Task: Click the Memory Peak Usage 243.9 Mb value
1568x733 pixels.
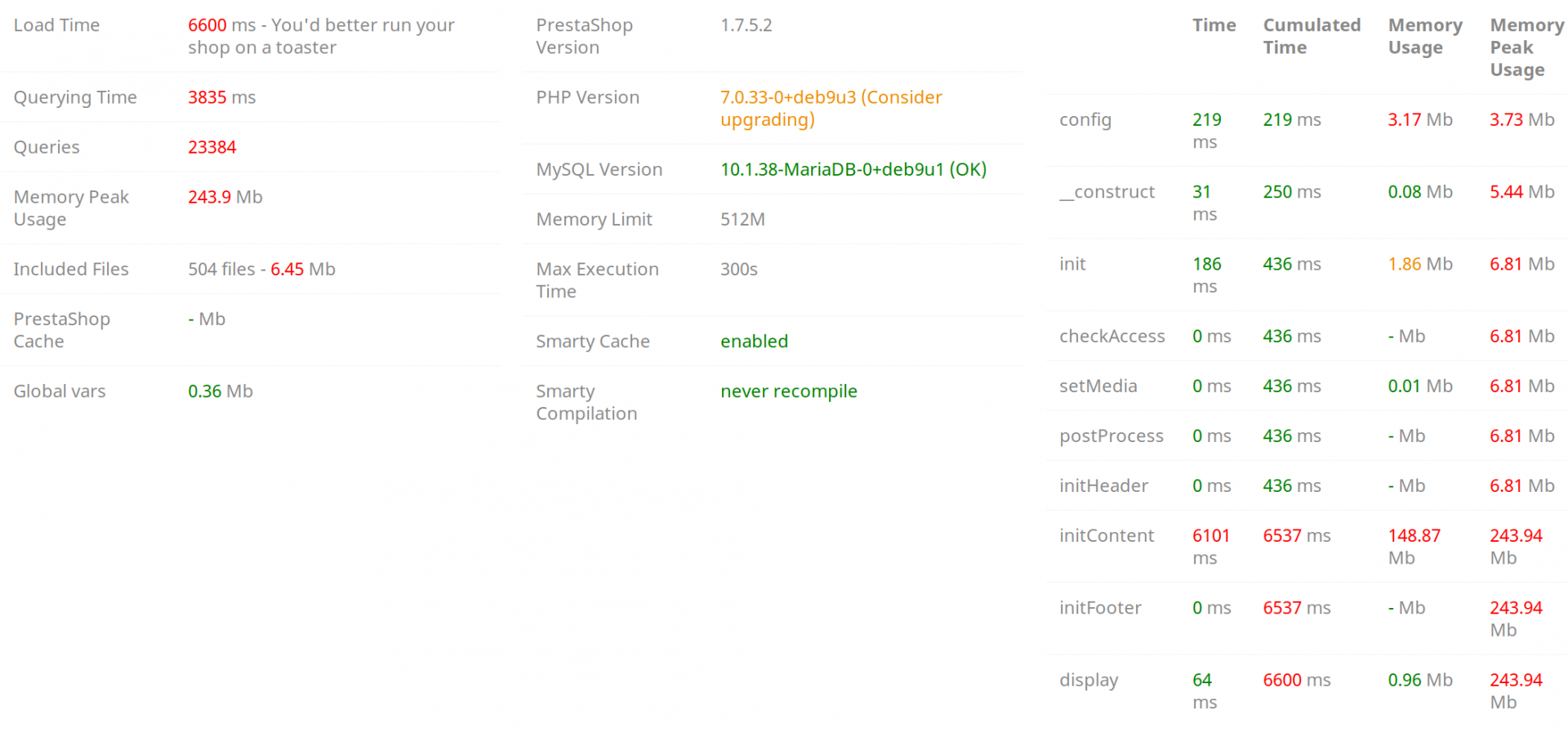Action: [x=225, y=197]
